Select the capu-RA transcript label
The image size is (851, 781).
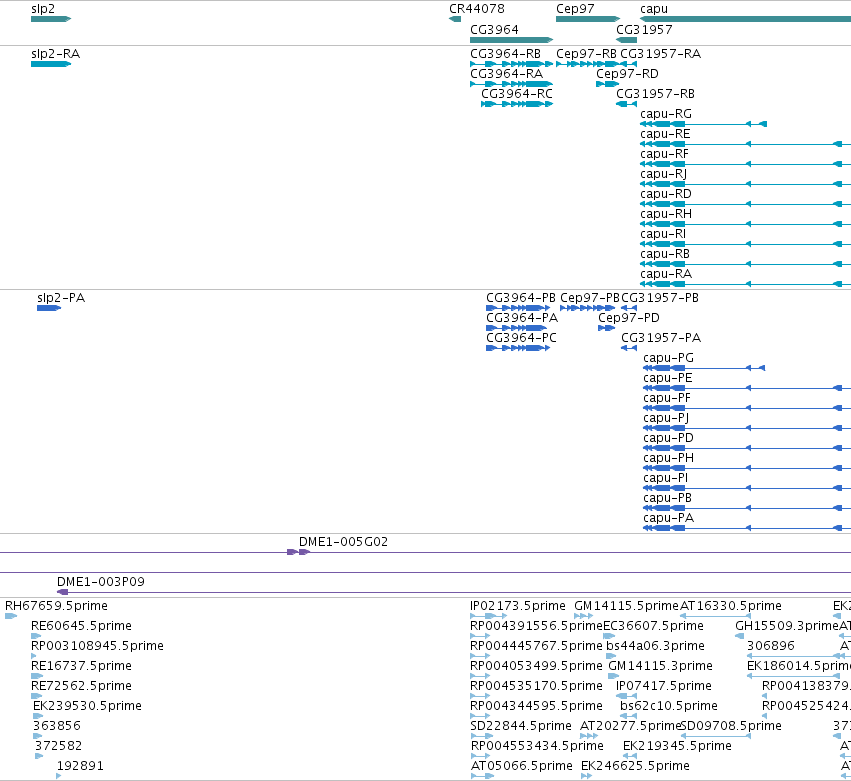point(666,274)
